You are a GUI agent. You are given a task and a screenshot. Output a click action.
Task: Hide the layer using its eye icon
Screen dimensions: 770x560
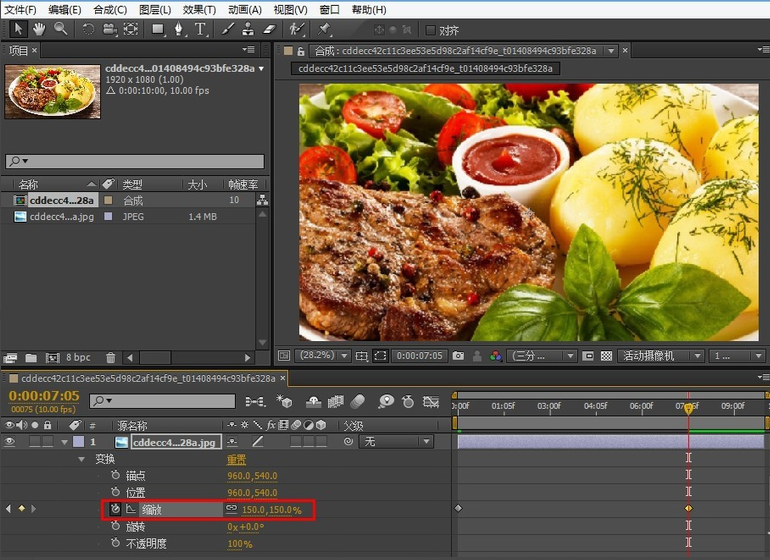coord(10,442)
